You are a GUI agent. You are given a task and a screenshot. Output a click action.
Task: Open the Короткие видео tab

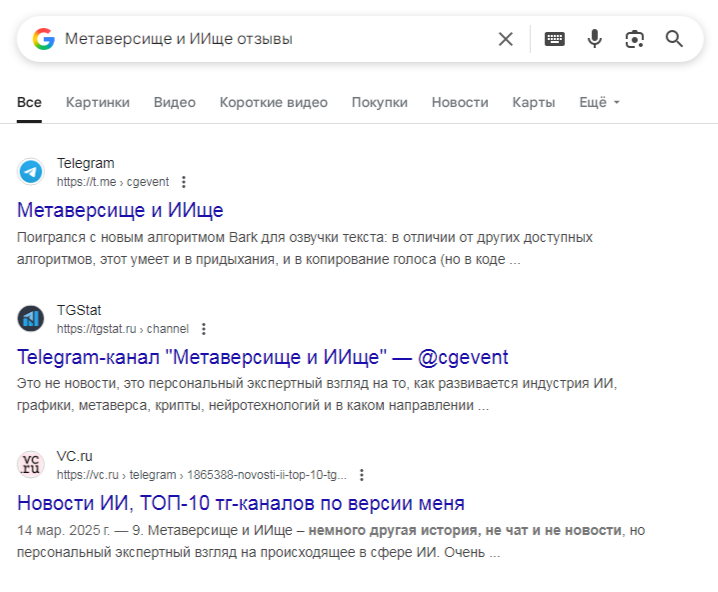pos(273,102)
